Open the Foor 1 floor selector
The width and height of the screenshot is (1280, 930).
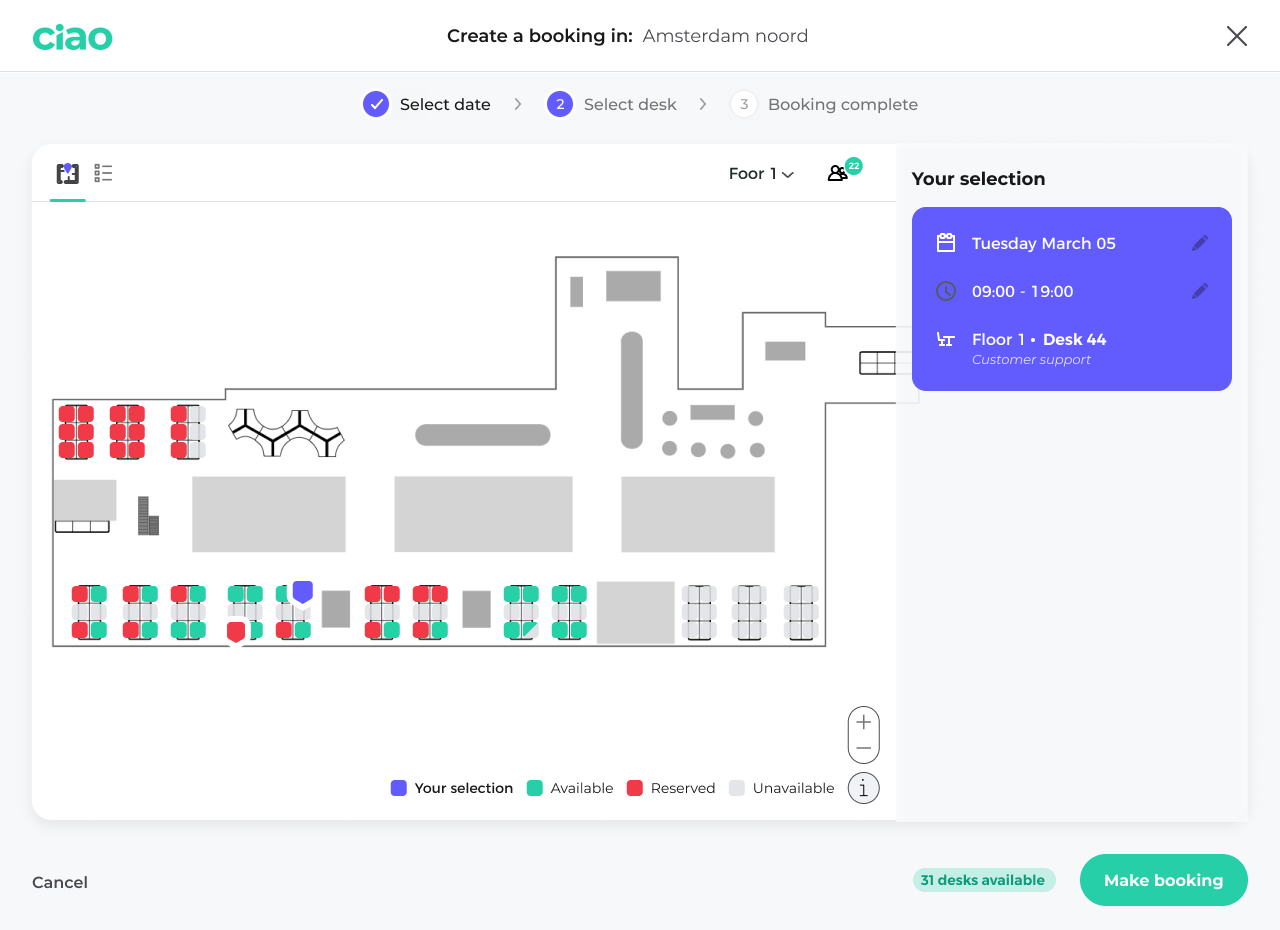point(761,172)
